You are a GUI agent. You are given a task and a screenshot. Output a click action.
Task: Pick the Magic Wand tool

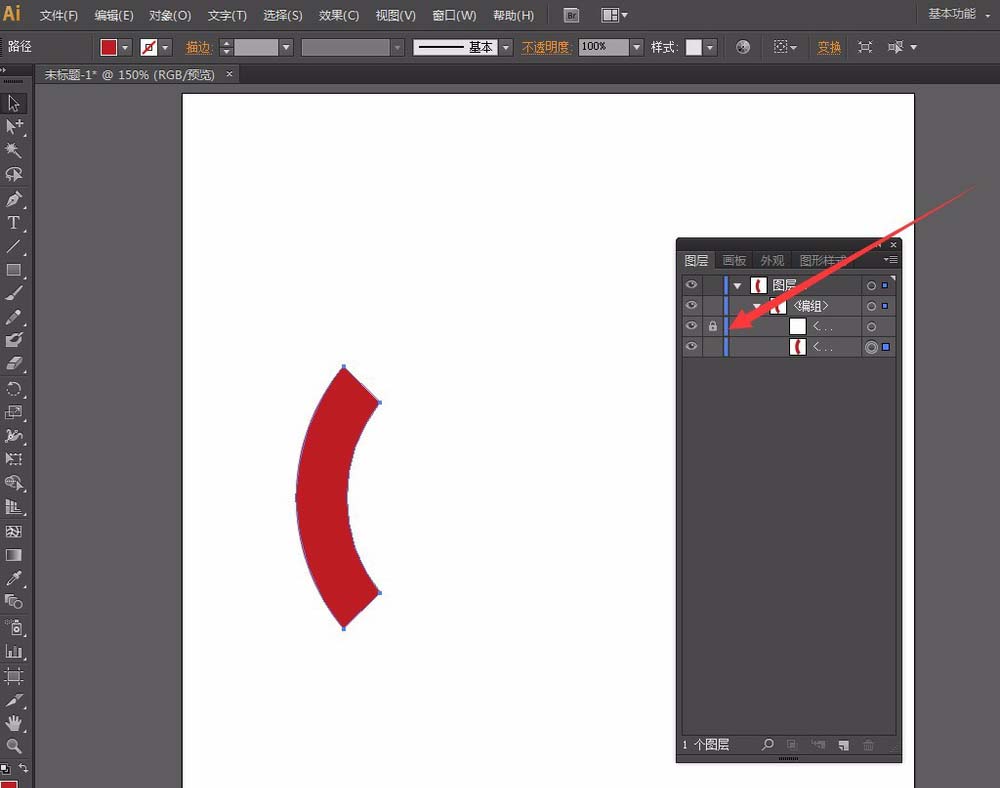coord(14,151)
